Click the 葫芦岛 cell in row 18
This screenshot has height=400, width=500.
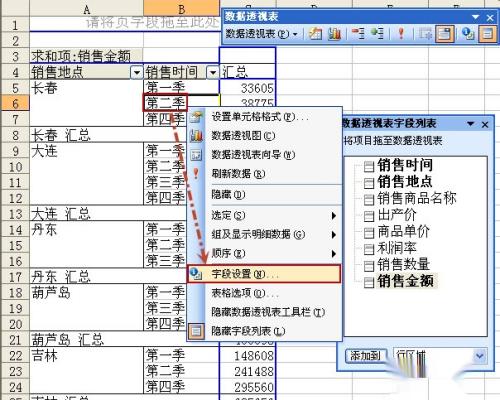coord(86,293)
